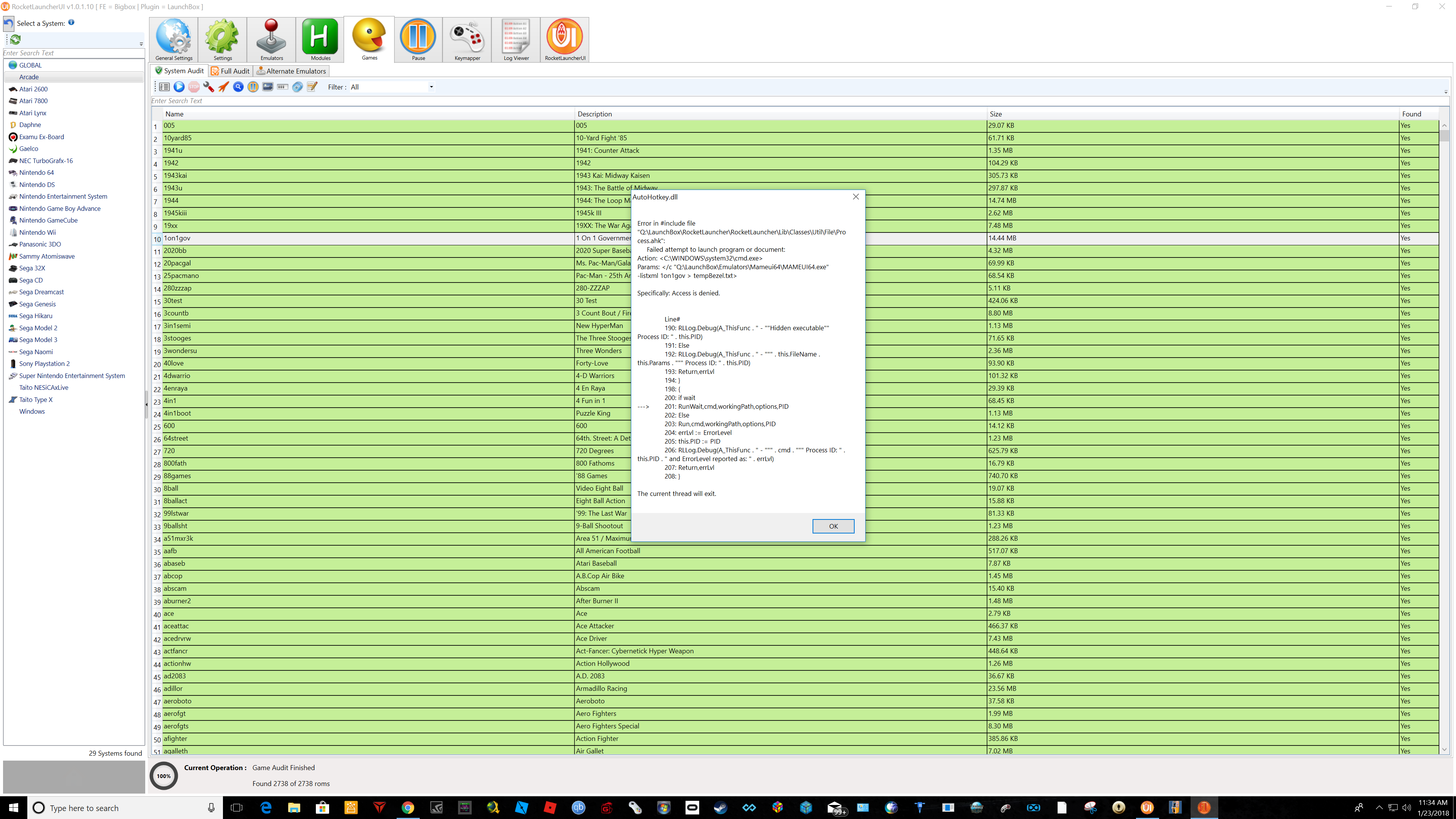Click the info icon beside Select a System
Viewport: 1456px width, 819px height.
click(71, 23)
